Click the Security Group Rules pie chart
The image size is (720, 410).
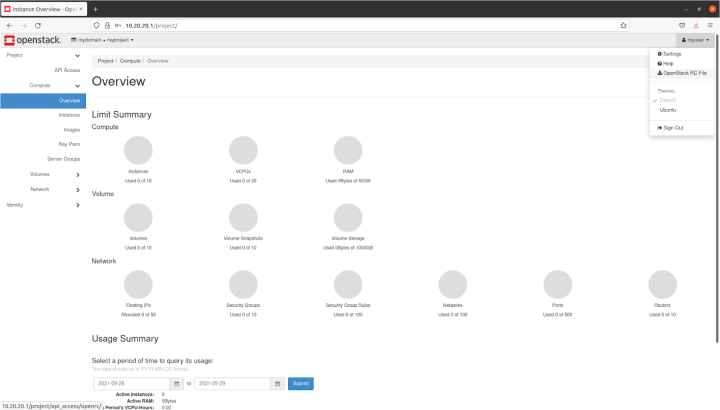[348, 285]
